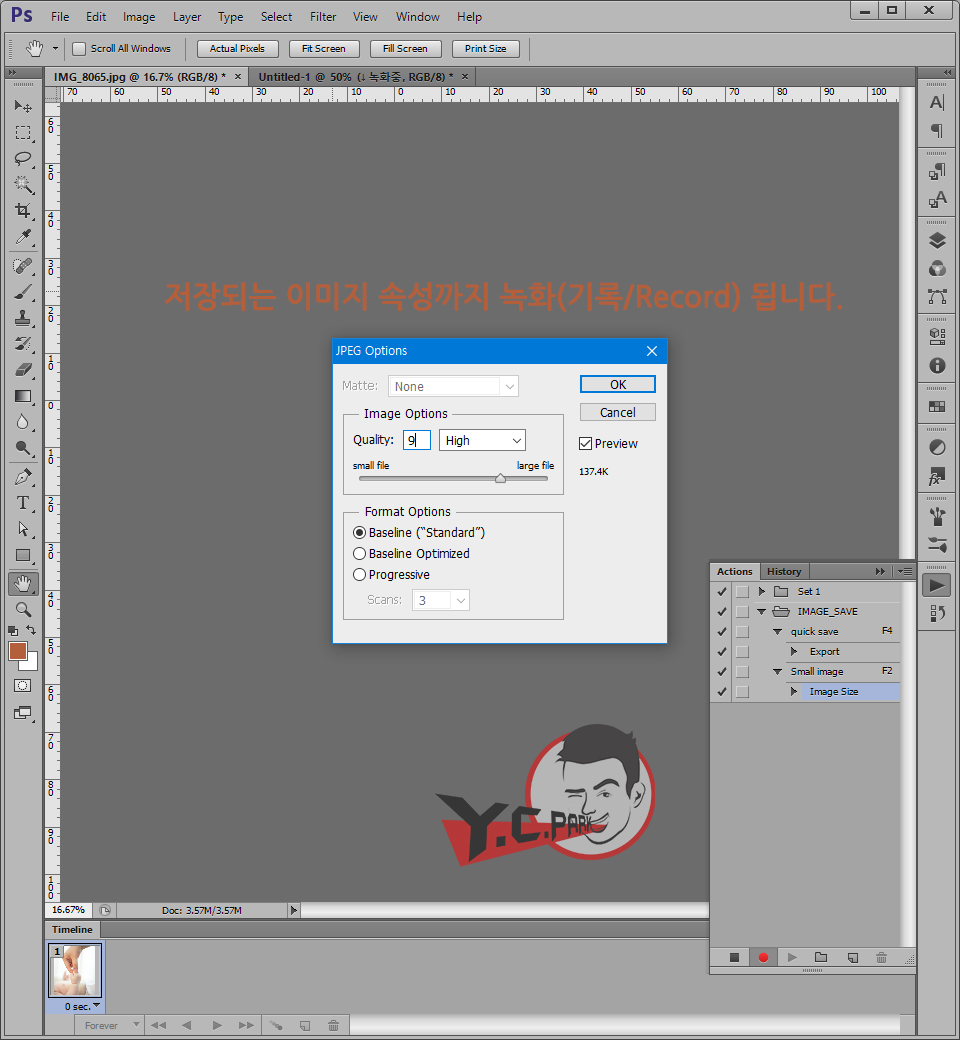
Task: Swap foreground and background colors
Action: (31, 629)
